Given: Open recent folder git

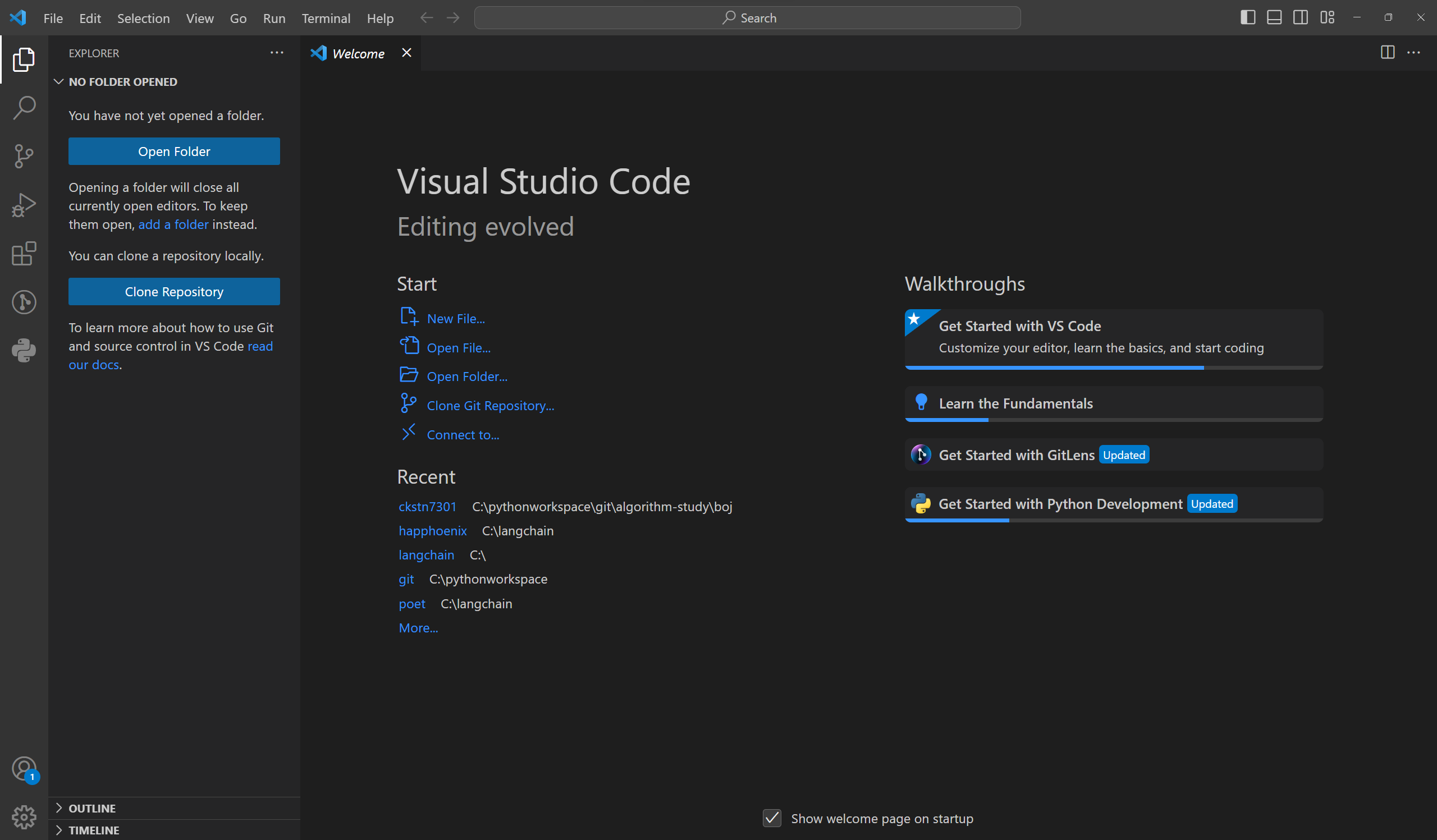Looking at the screenshot, I should pyautogui.click(x=406, y=579).
